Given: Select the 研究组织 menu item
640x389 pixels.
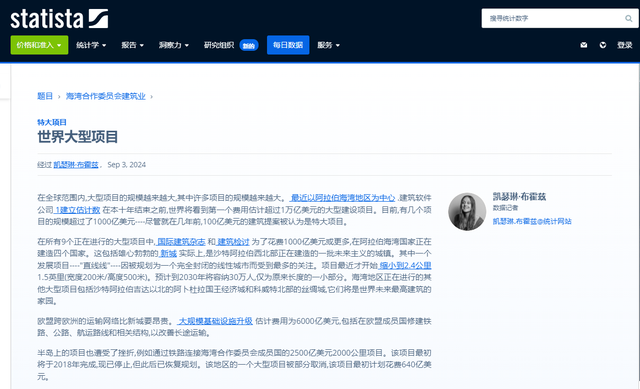Looking at the screenshot, I should point(219,45).
